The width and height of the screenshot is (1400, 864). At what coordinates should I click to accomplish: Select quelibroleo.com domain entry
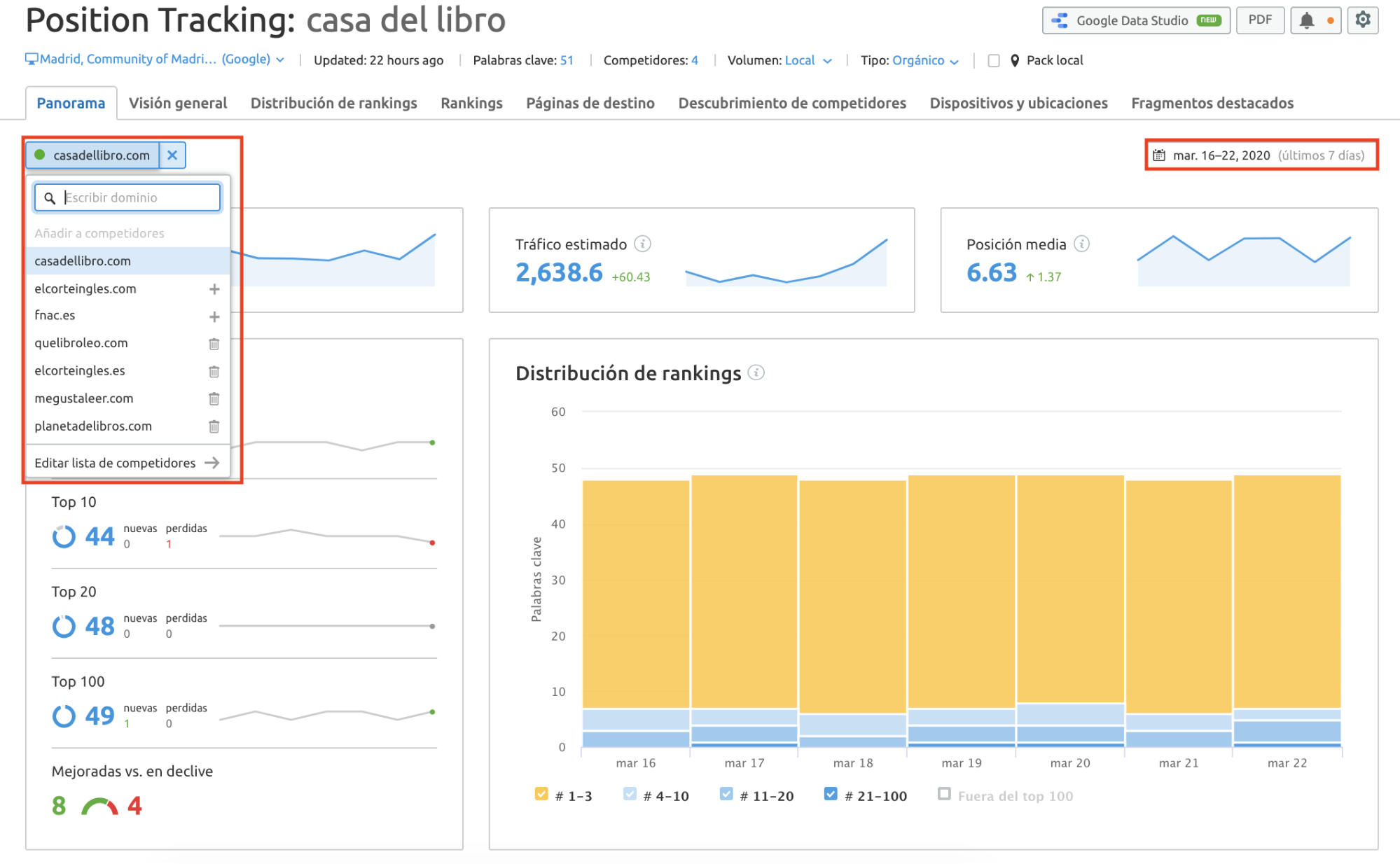coord(81,342)
